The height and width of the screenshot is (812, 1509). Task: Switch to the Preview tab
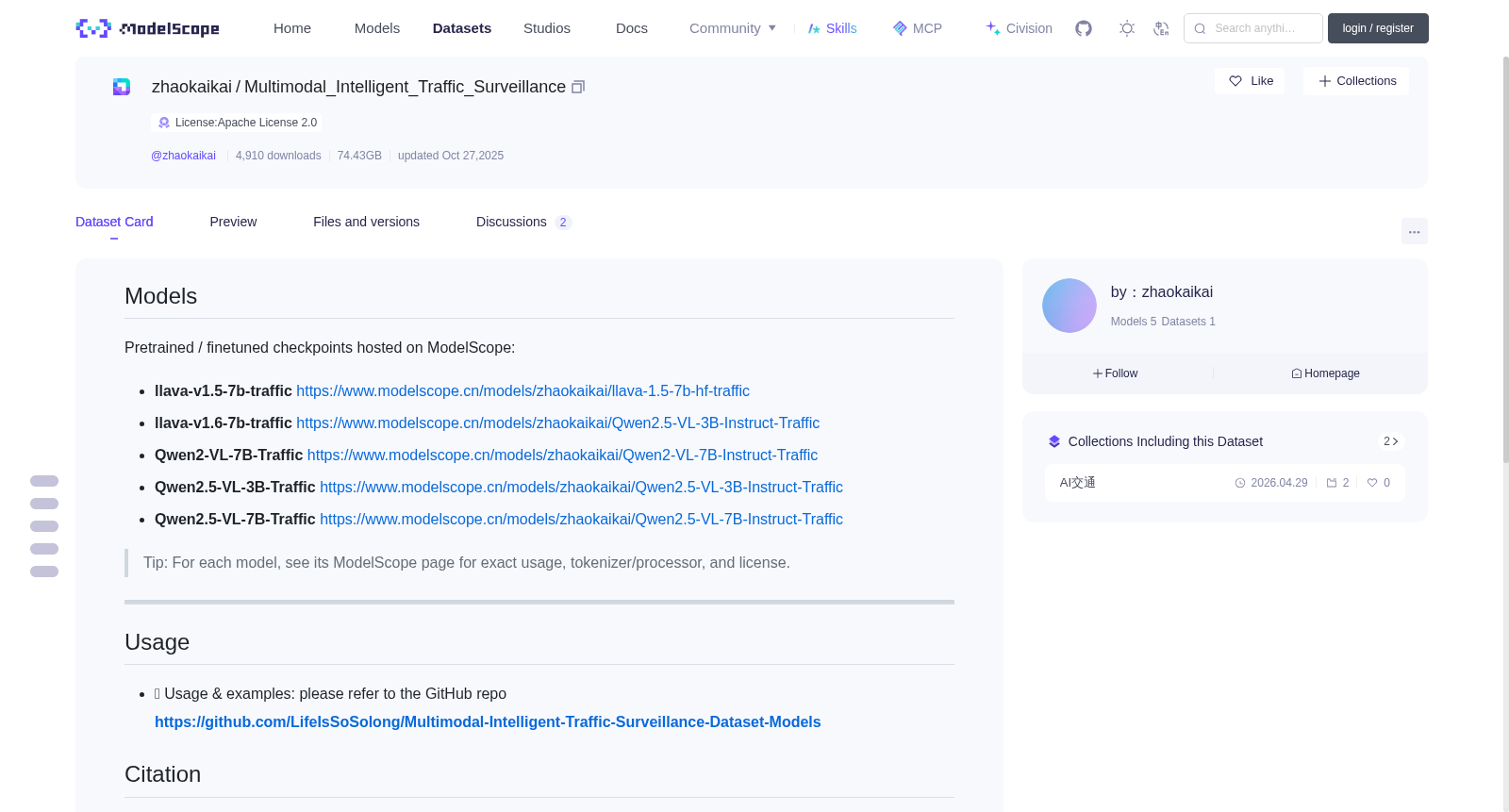tap(233, 222)
